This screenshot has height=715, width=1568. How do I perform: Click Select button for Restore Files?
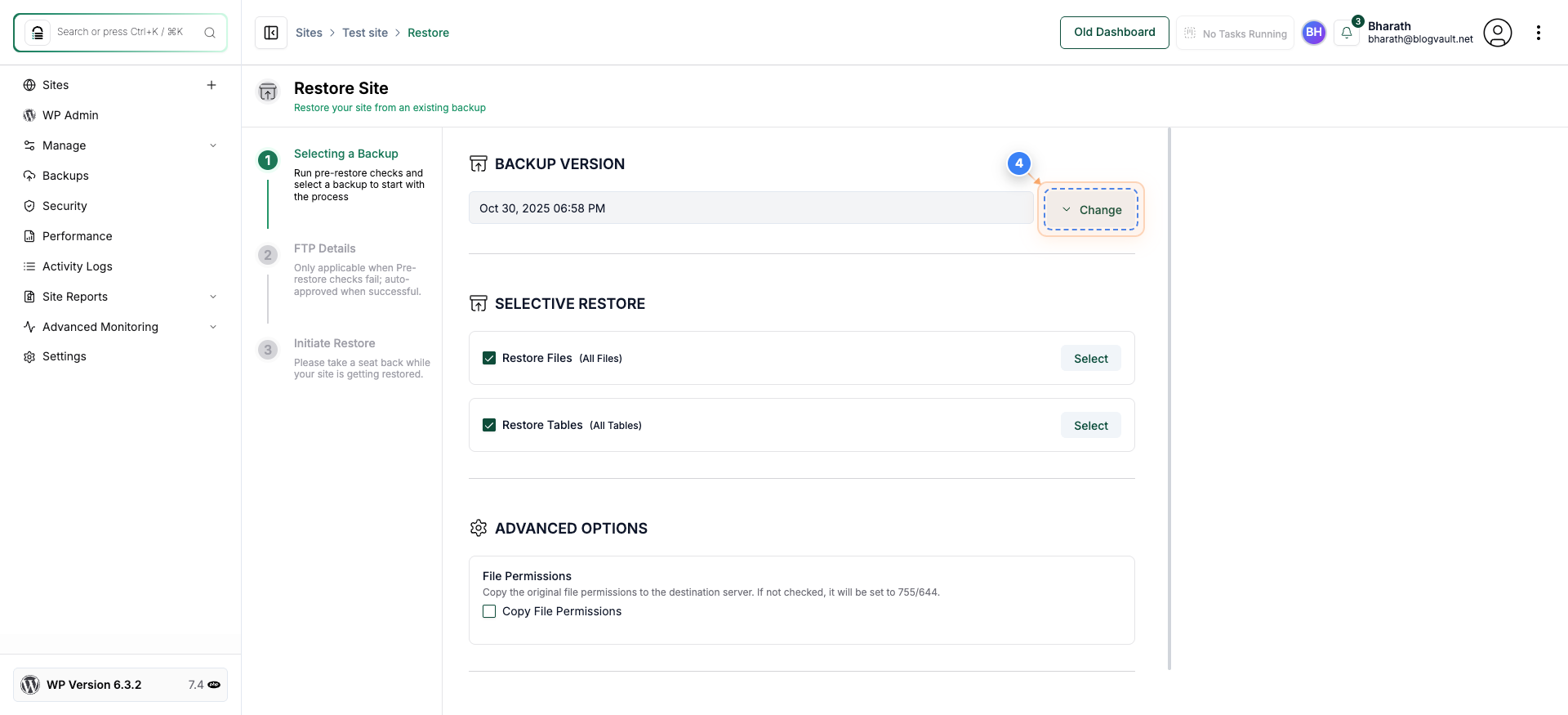tap(1090, 358)
